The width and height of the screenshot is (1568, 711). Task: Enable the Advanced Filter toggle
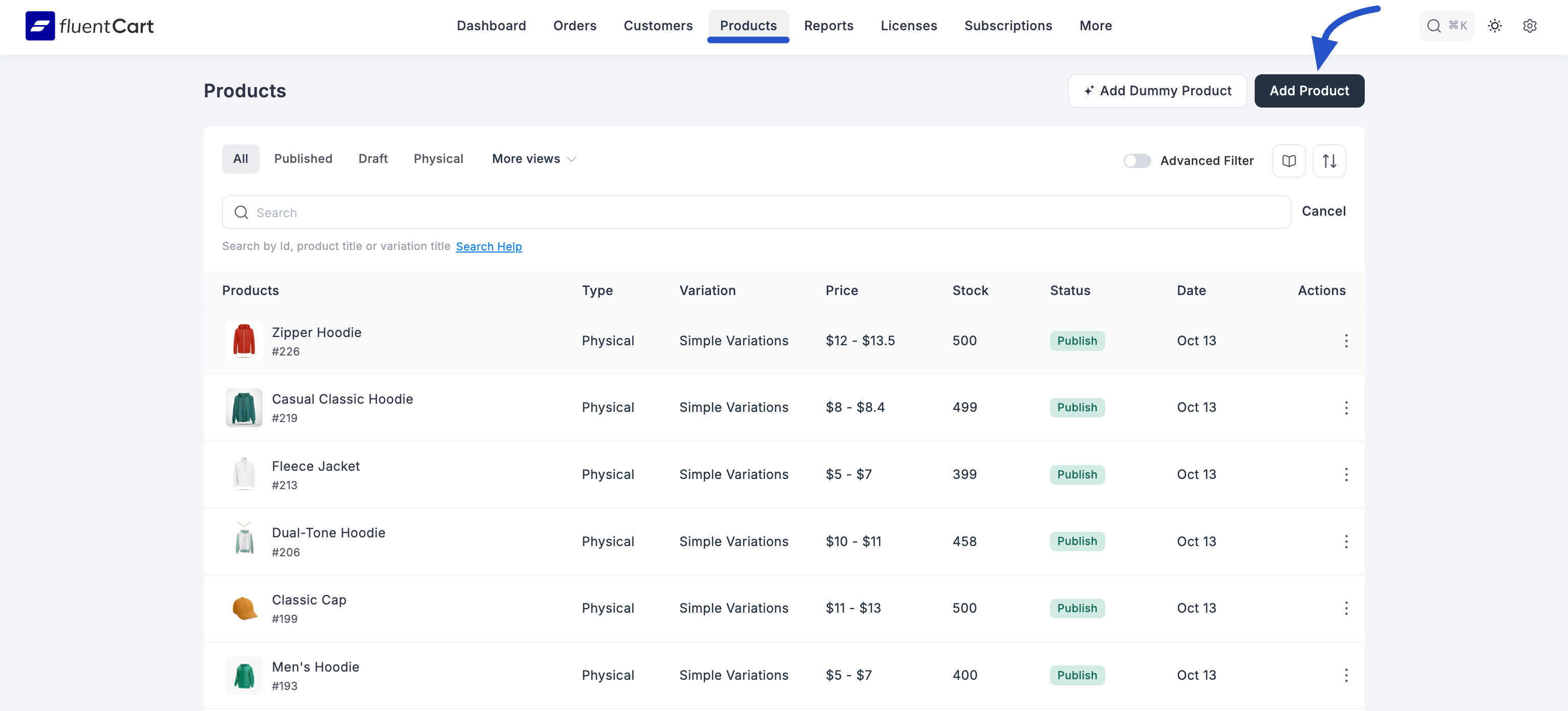(x=1136, y=160)
